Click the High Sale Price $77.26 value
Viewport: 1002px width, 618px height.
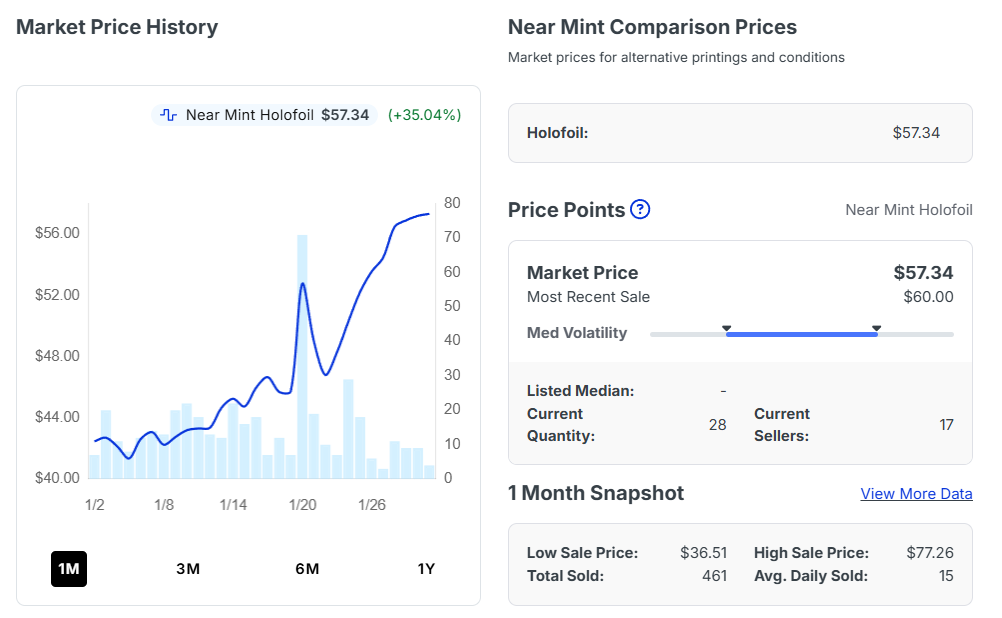pos(930,553)
